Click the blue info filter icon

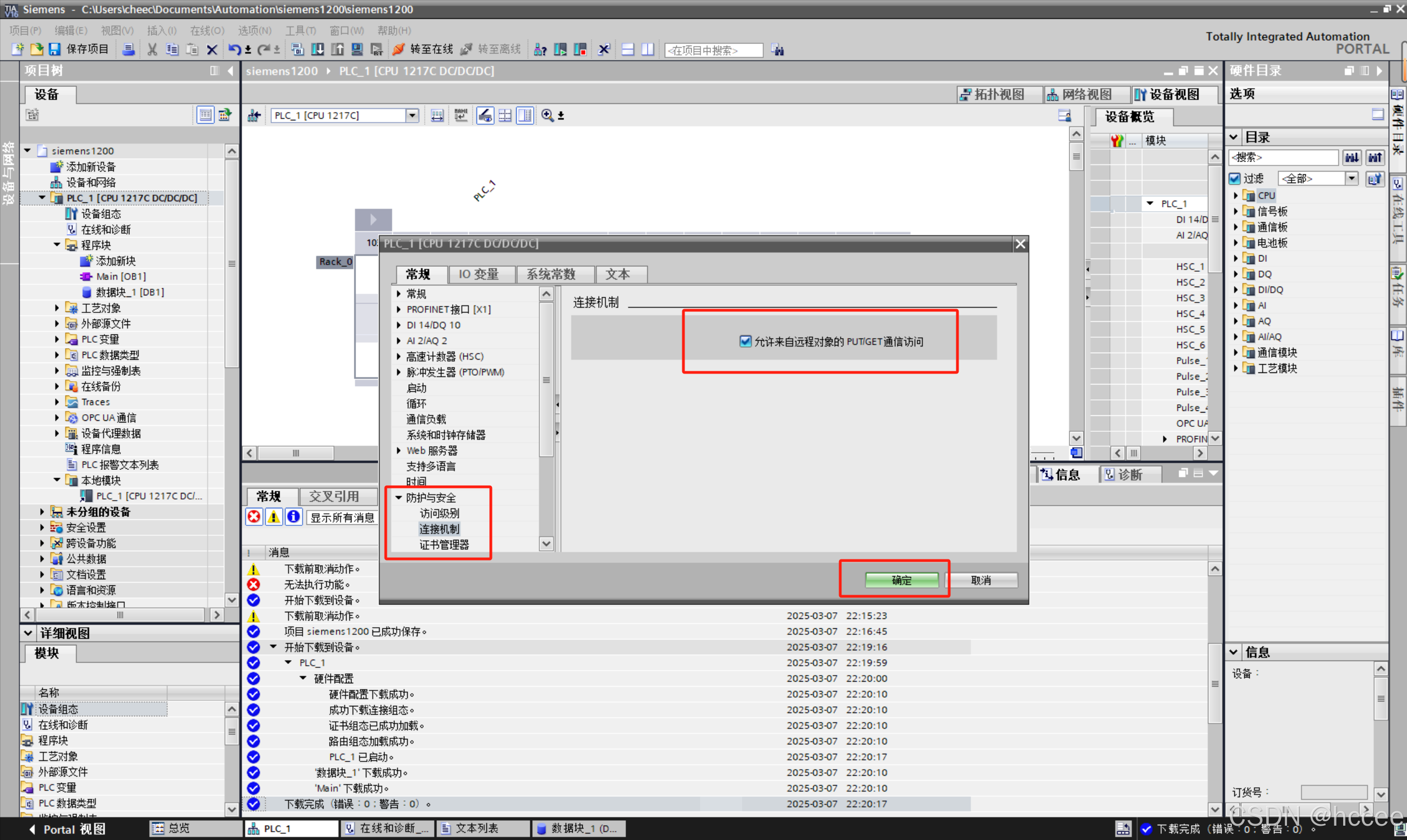pyautogui.click(x=293, y=517)
